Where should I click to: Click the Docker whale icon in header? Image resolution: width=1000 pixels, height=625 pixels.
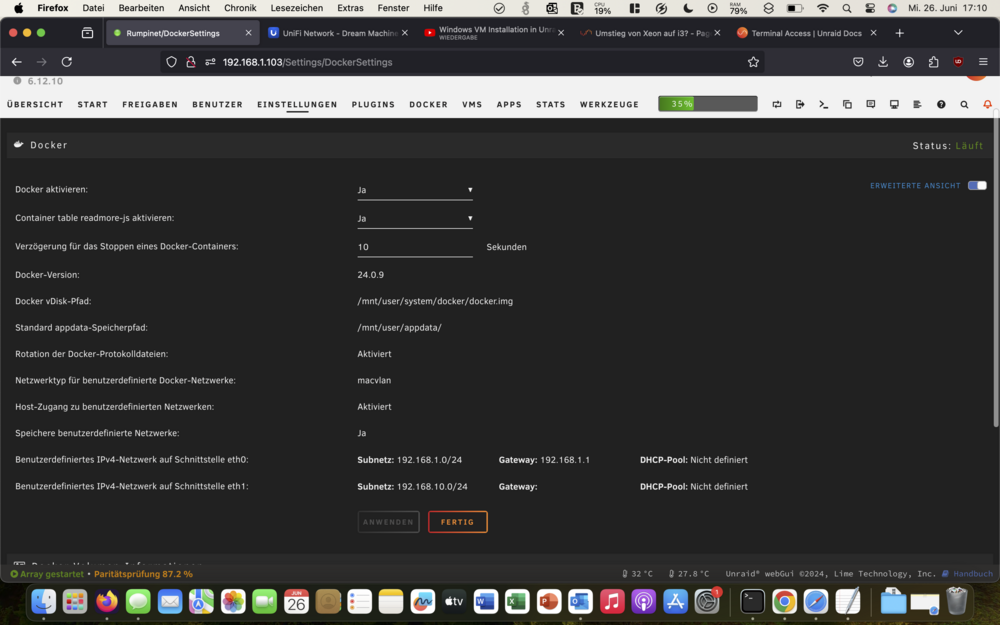[x=18, y=145]
